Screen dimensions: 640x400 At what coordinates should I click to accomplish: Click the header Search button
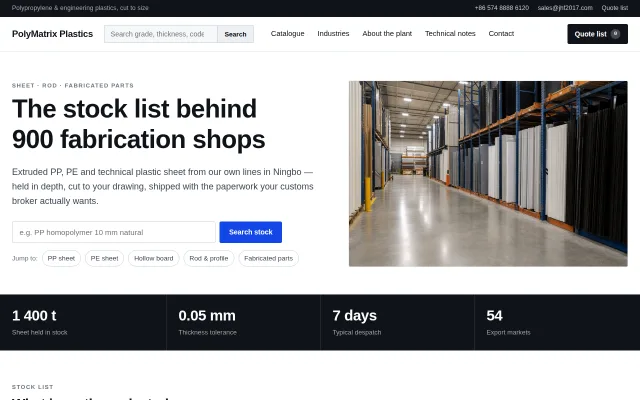(x=236, y=34)
